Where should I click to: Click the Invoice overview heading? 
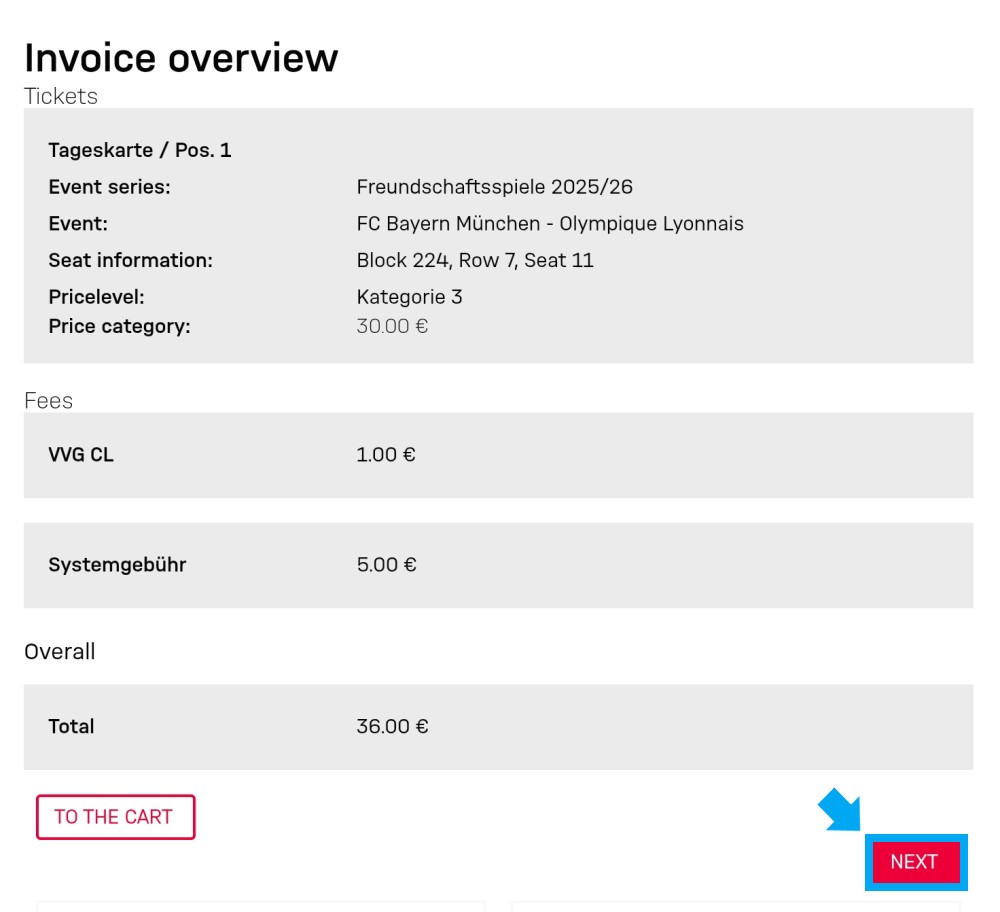[x=181, y=58]
